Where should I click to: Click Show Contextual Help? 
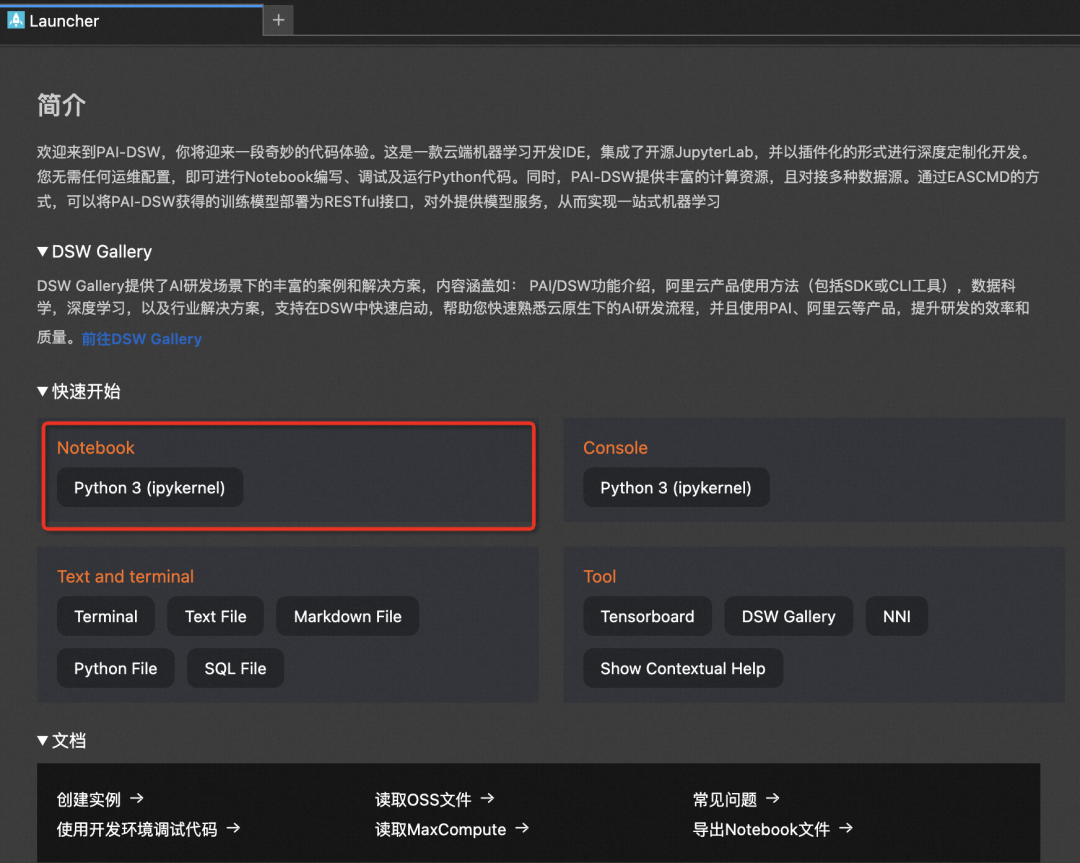(683, 668)
